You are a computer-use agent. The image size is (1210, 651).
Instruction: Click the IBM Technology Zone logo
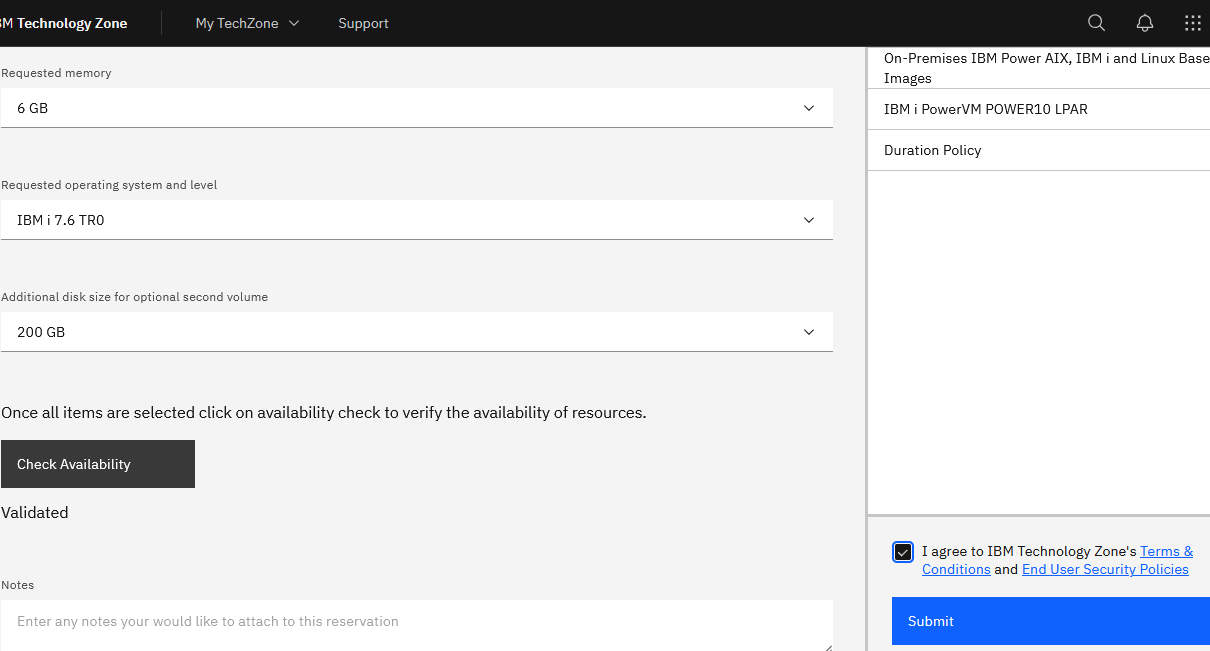click(64, 23)
